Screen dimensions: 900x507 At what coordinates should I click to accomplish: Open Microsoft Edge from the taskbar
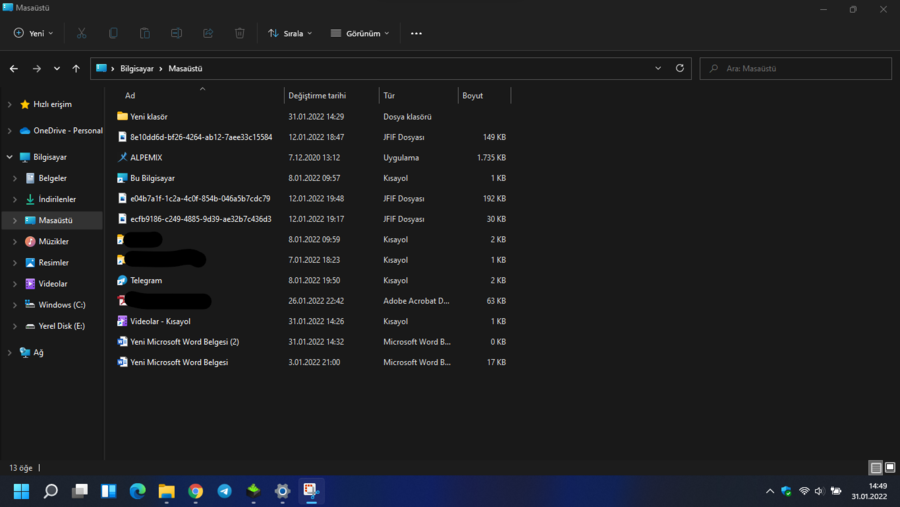138,491
